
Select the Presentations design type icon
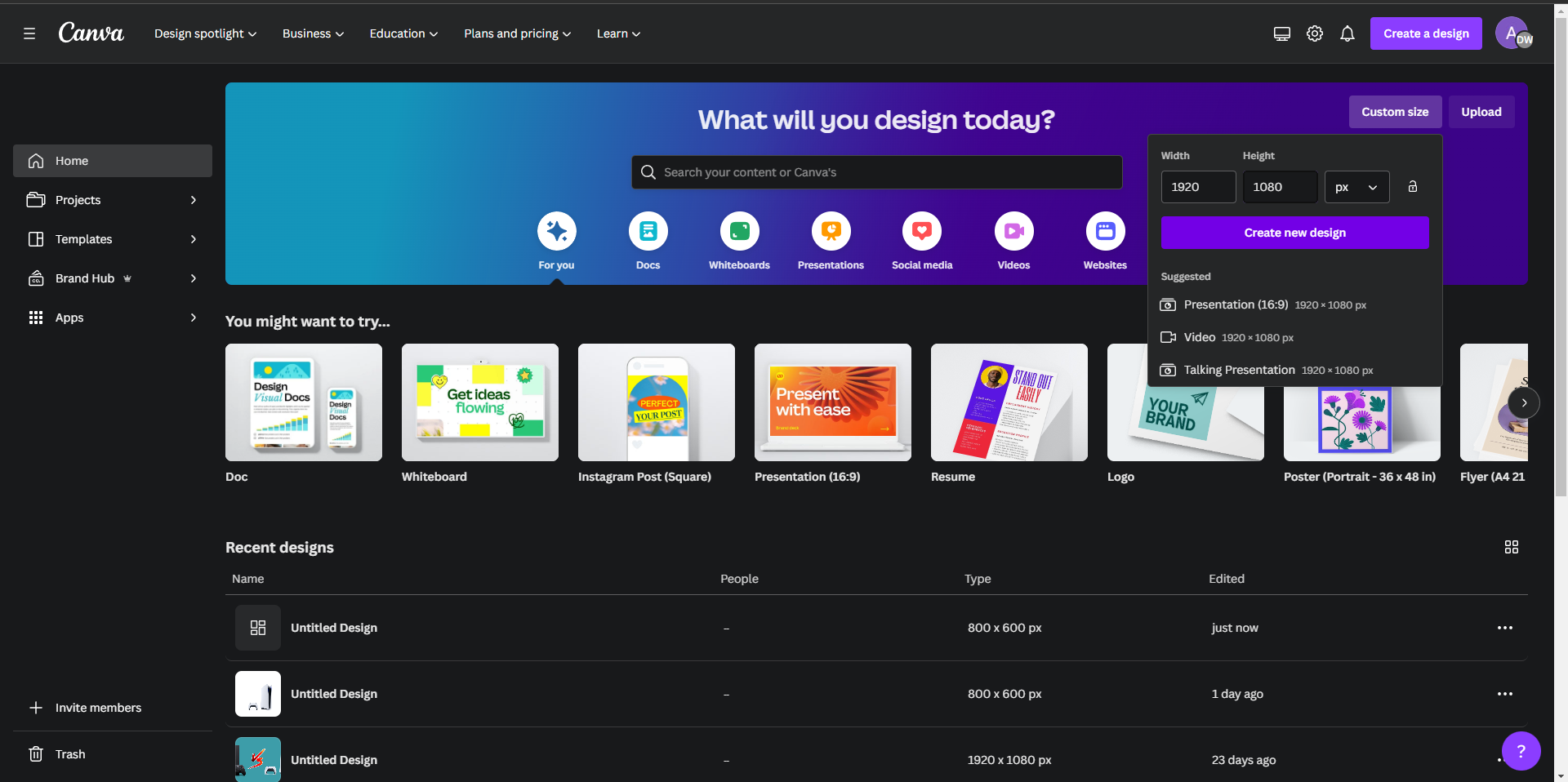[x=831, y=231]
